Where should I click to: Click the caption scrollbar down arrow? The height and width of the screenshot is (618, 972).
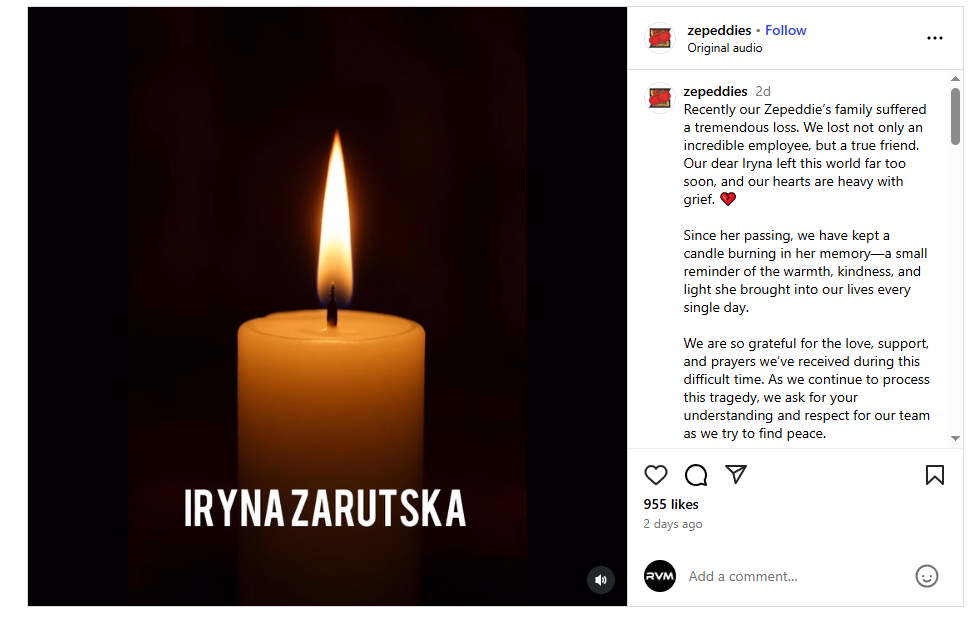pos(955,438)
